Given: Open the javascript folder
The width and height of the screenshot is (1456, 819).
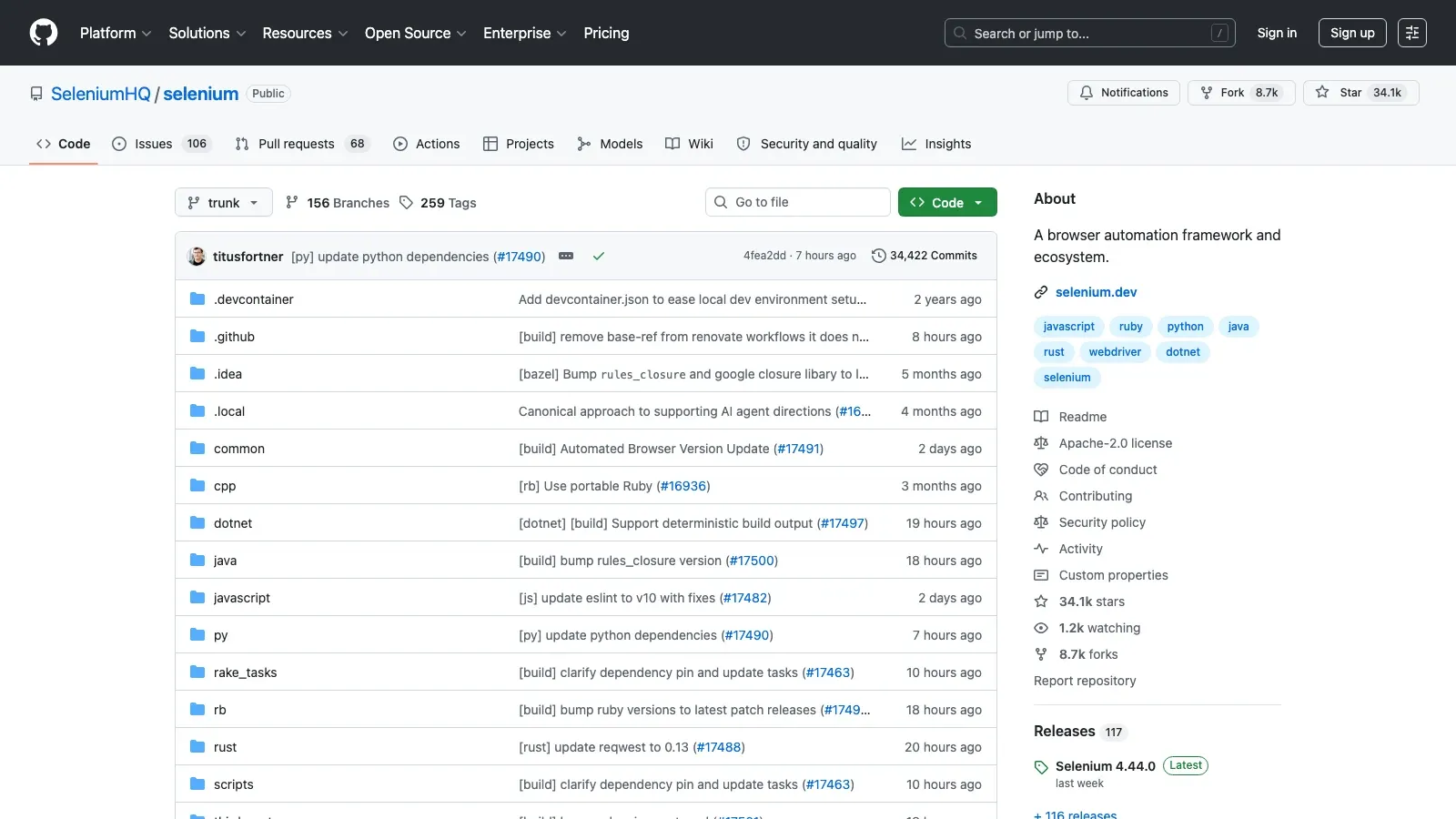Looking at the screenshot, I should (242, 598).
